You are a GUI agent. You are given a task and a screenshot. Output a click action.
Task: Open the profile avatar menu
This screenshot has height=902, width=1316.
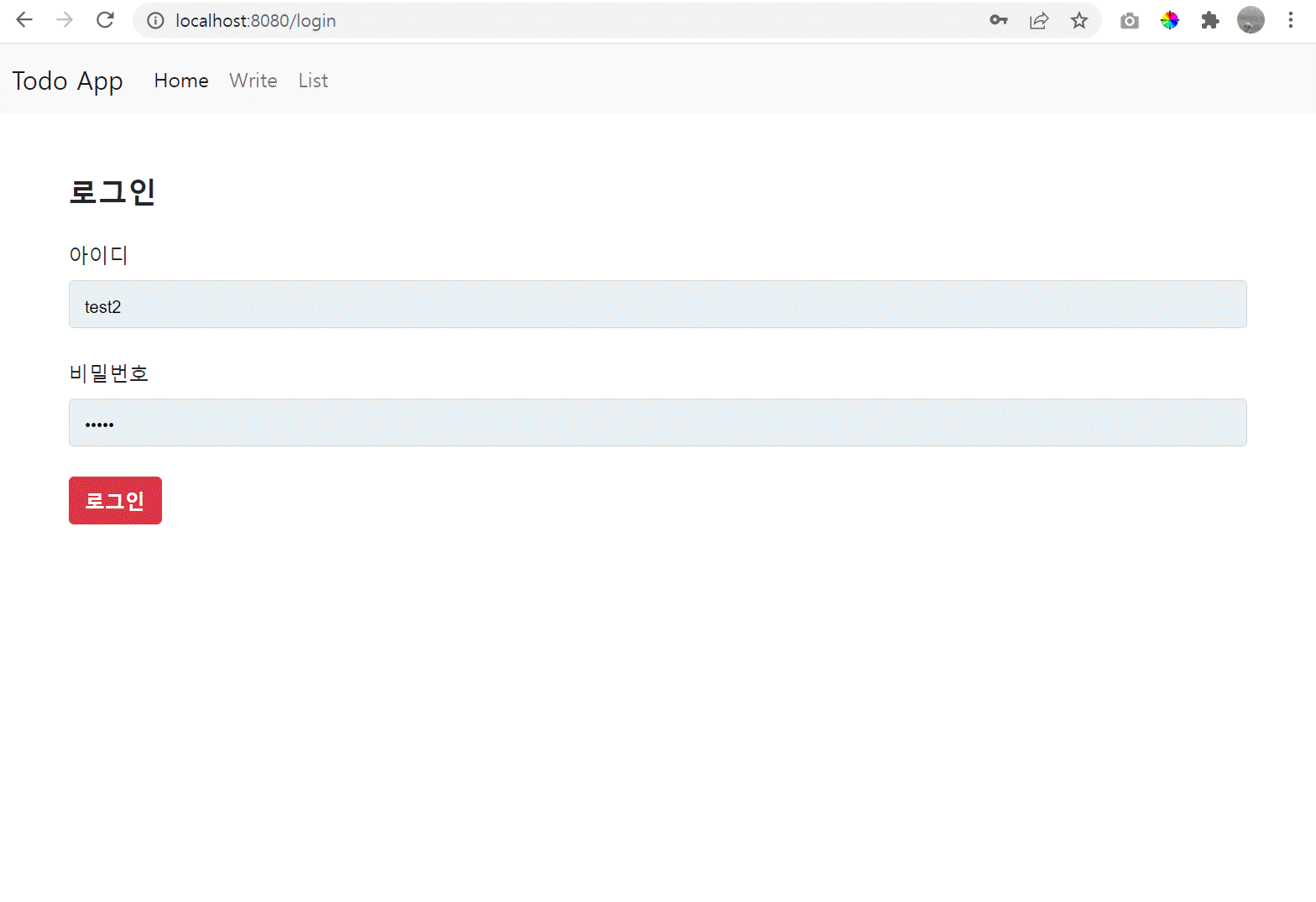click(1251, 20)
